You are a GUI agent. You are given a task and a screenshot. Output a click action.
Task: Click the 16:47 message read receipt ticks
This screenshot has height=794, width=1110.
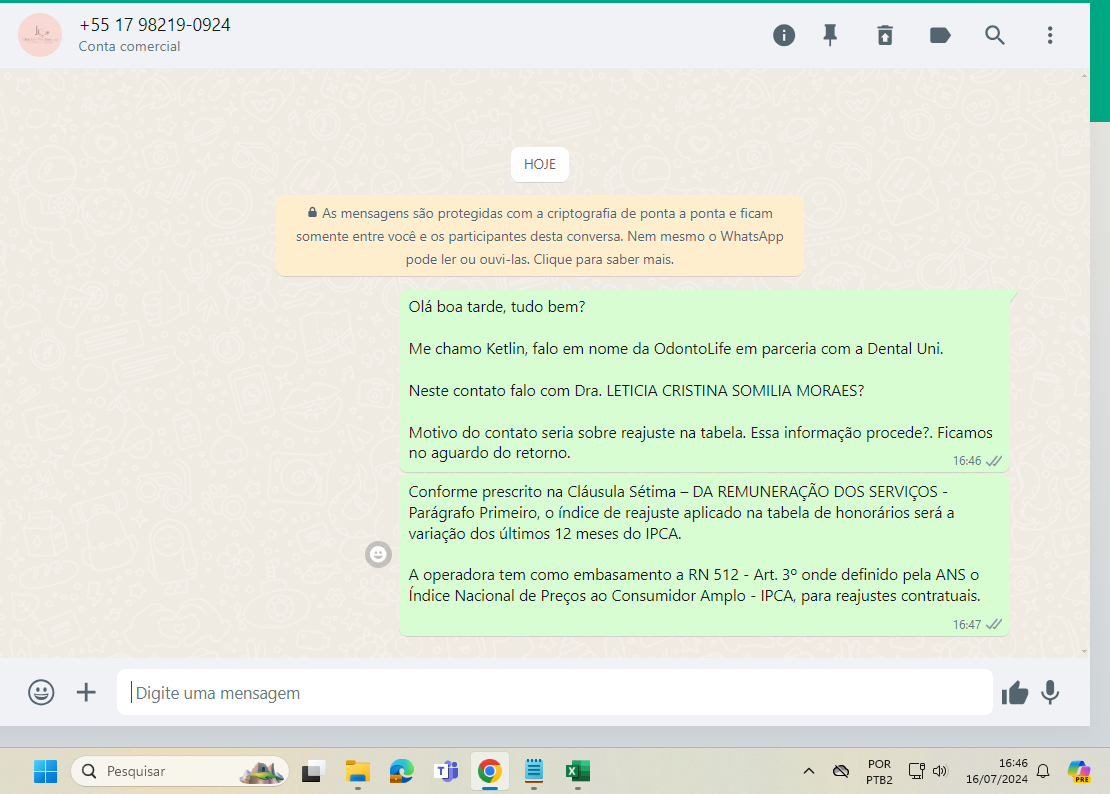994,625
